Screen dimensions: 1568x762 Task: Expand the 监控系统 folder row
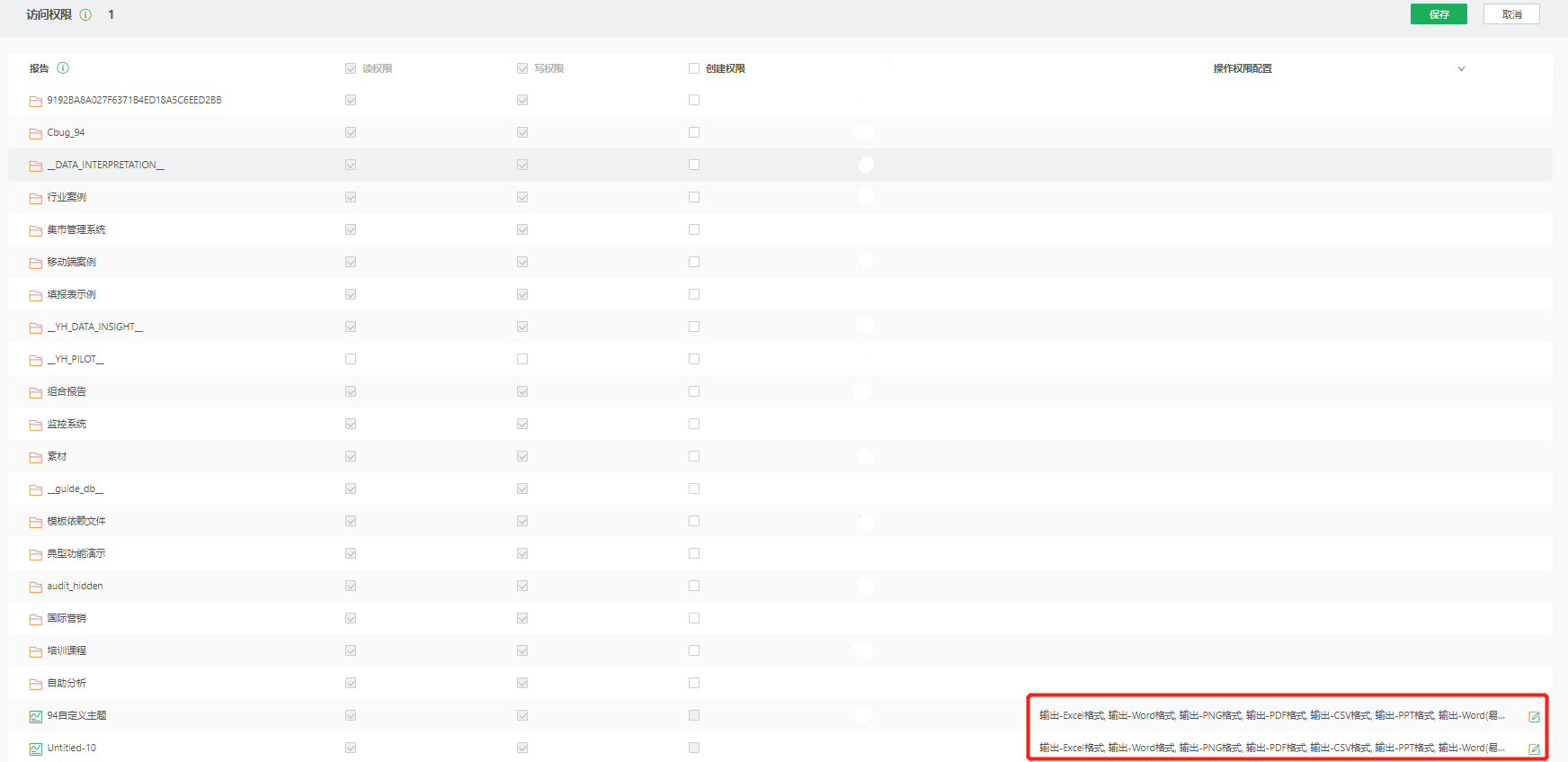[67, 424]
